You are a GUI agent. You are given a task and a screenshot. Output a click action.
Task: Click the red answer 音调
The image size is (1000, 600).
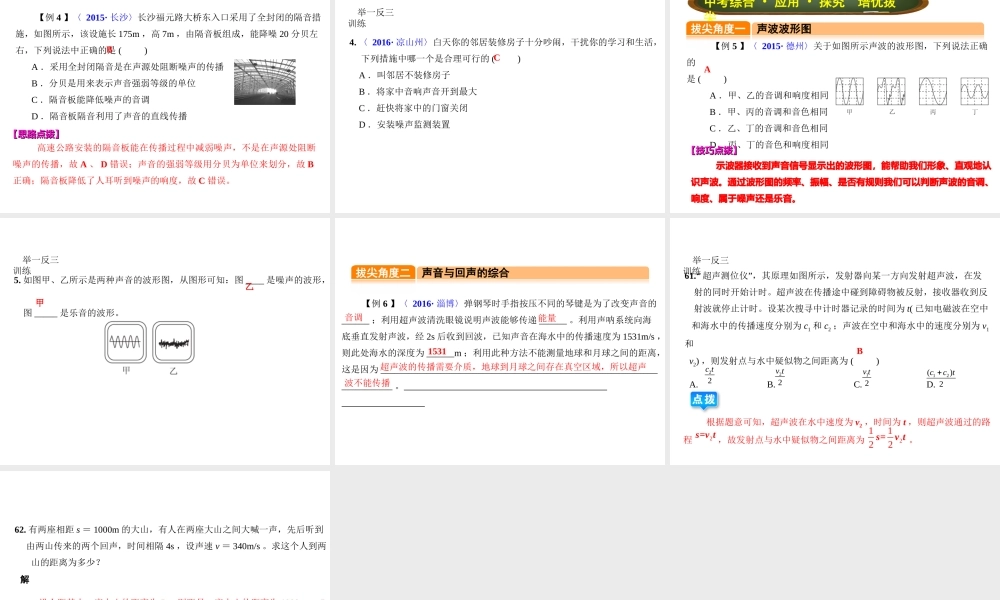[x=353, y=318]
